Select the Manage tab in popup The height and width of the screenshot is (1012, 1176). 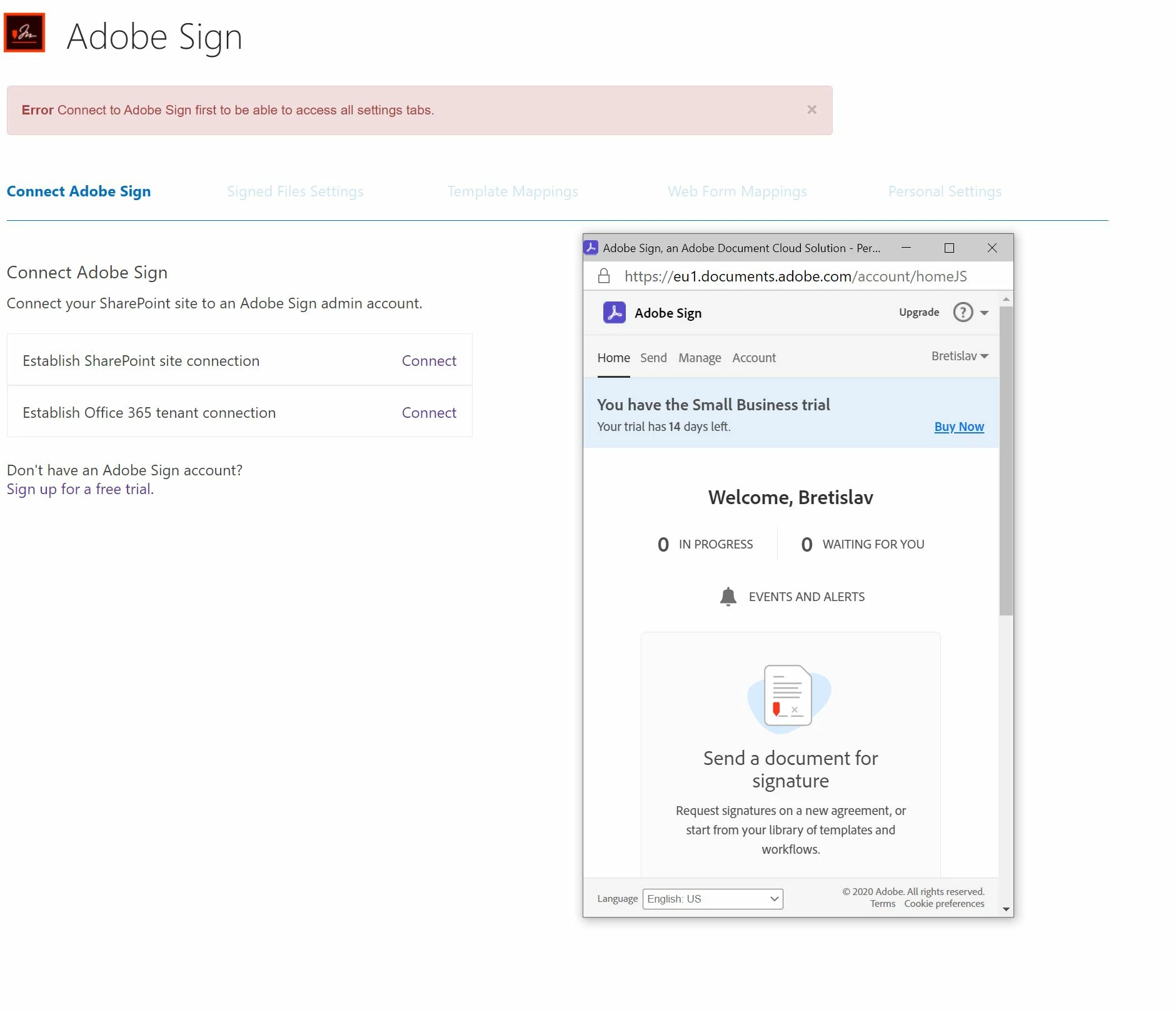pos(700,358)
